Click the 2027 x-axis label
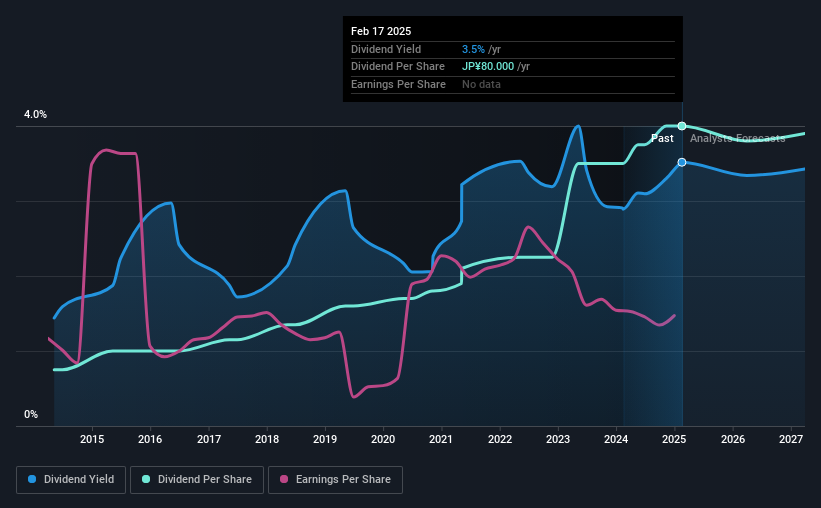This screenshot has width=821, height=508. coord(791,439)
